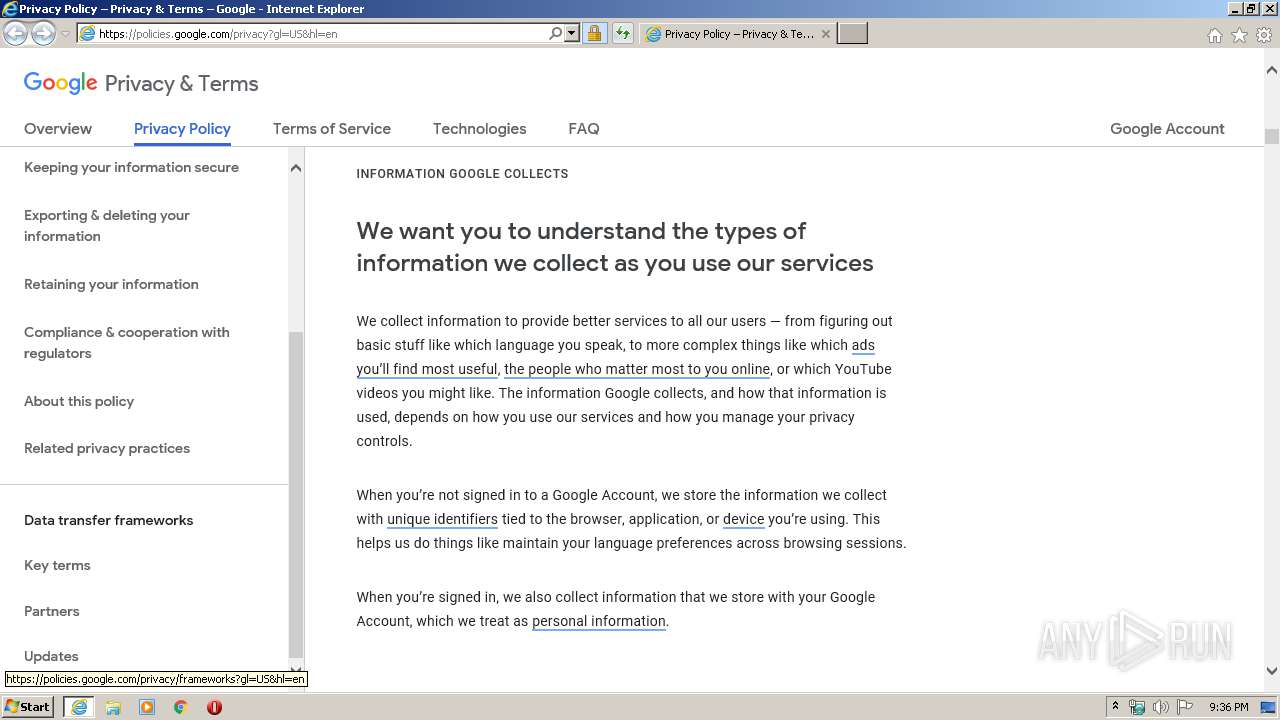Click the refresh page icon
The height and width of the screenshot is (720, 1280).
[x=622, y=33]
